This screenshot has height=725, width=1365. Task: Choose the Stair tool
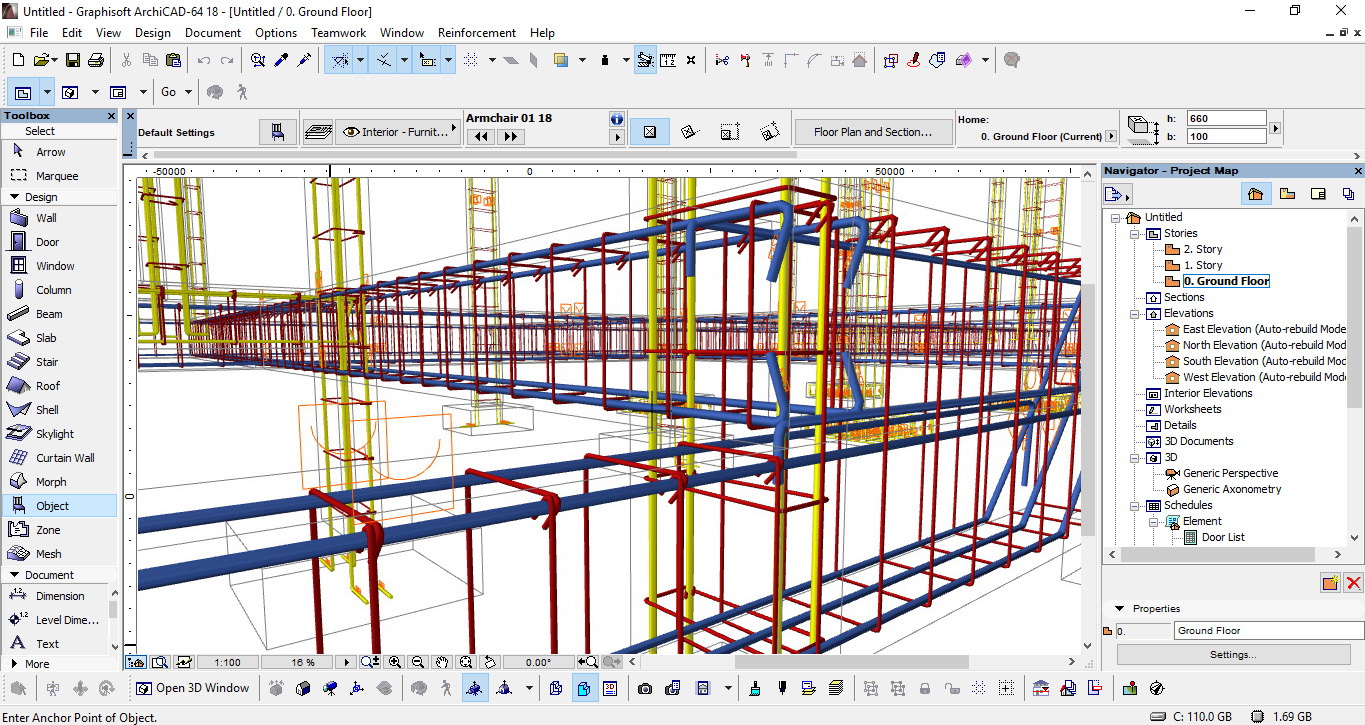pos(59,362)
